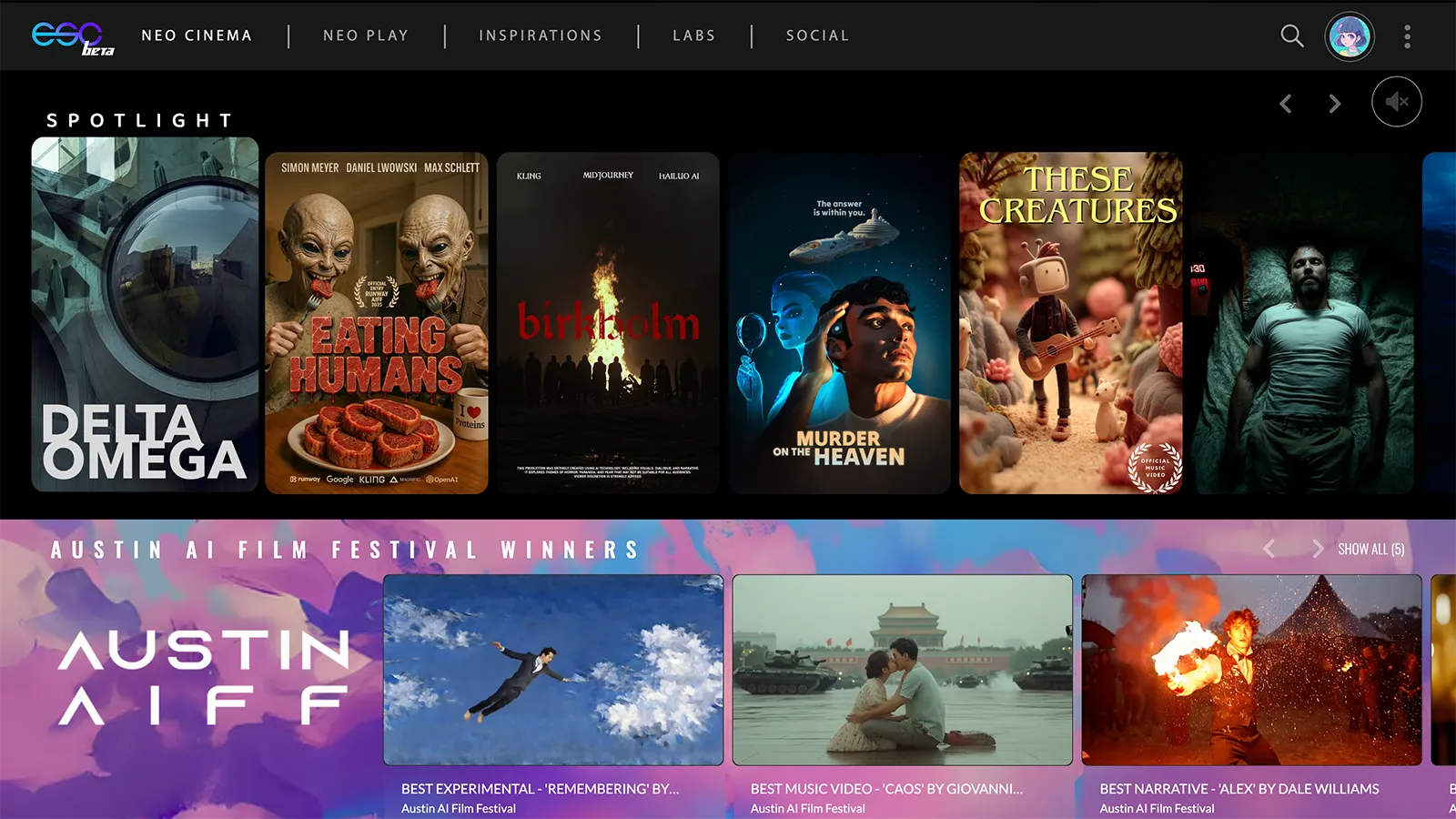Open the birkholm film poster

[608, 323]
